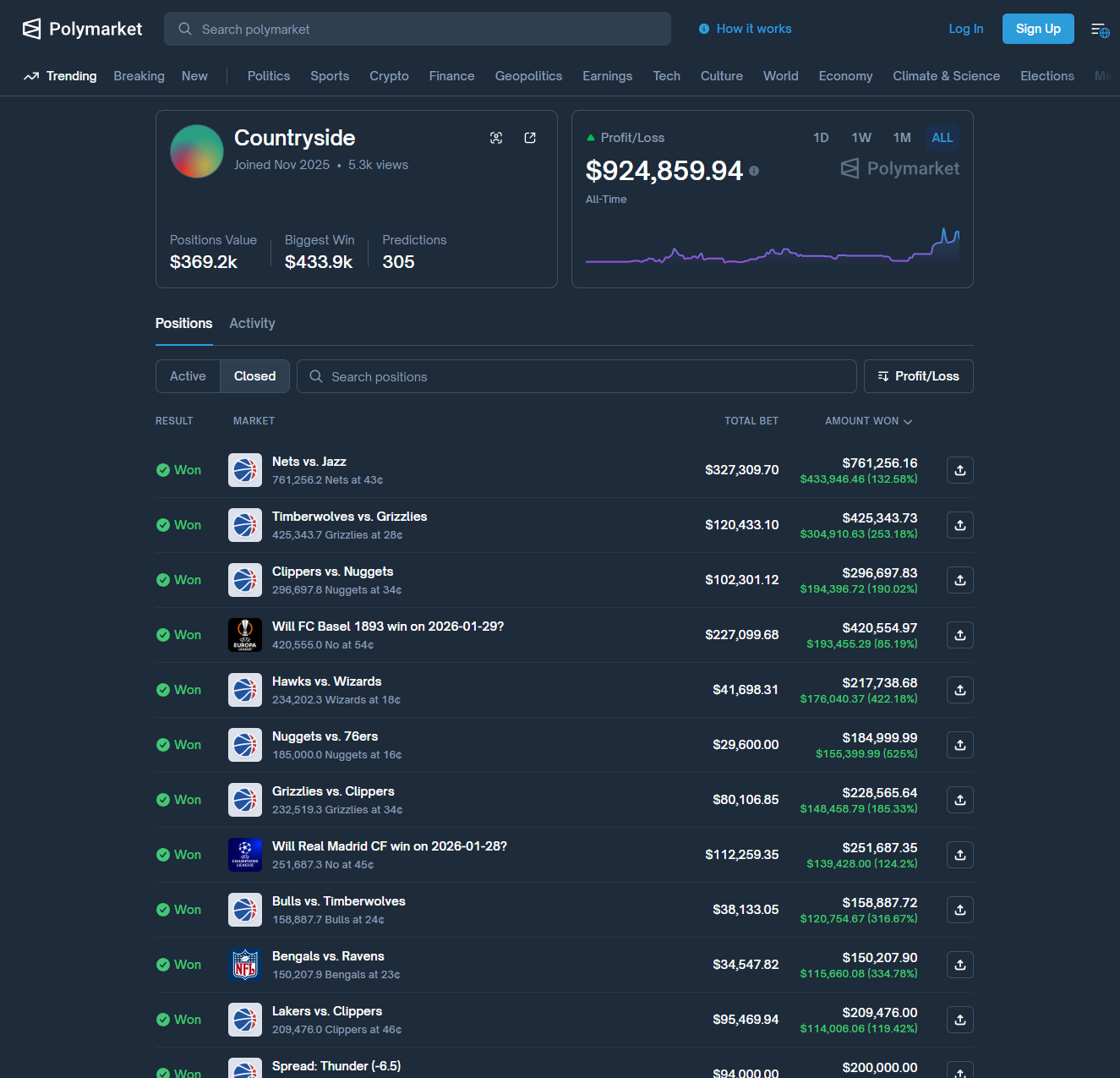This screenshot has width=1120, height=1078.
Task: Open the Crypto category
Action: click(389, 76)
